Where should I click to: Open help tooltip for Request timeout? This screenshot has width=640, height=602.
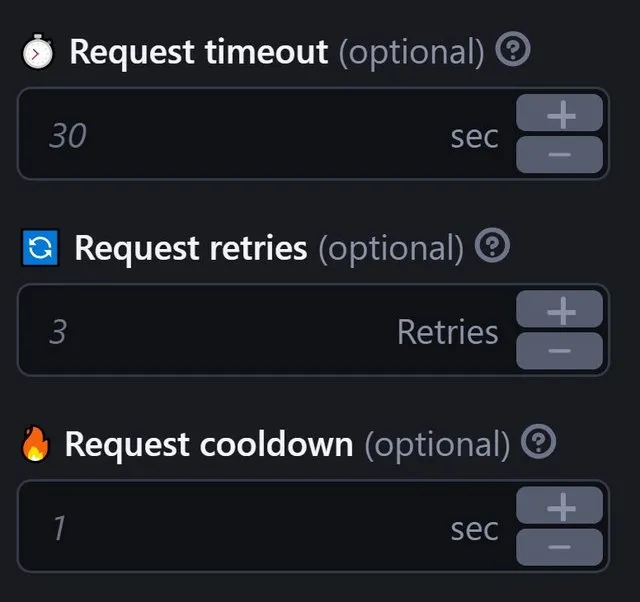point(513,49)
